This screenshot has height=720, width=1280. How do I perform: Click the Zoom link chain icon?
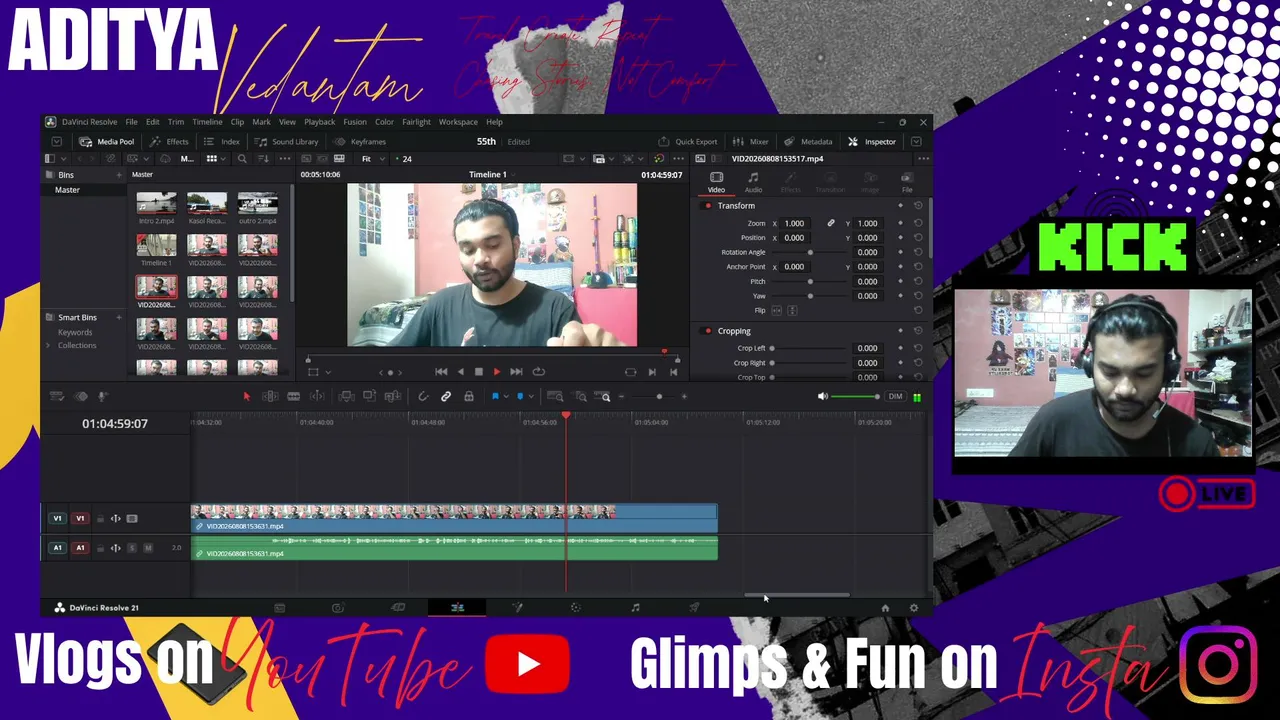click(831, 224)
